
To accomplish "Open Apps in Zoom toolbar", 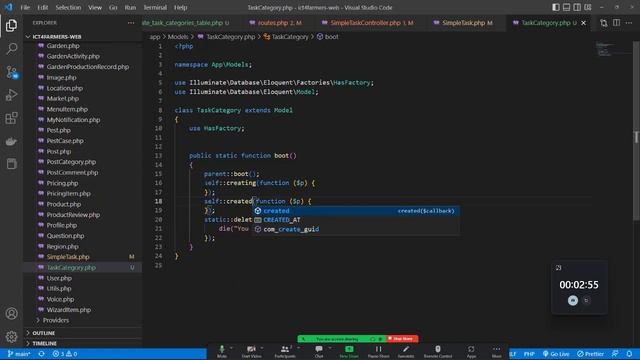I will [471, 351].
